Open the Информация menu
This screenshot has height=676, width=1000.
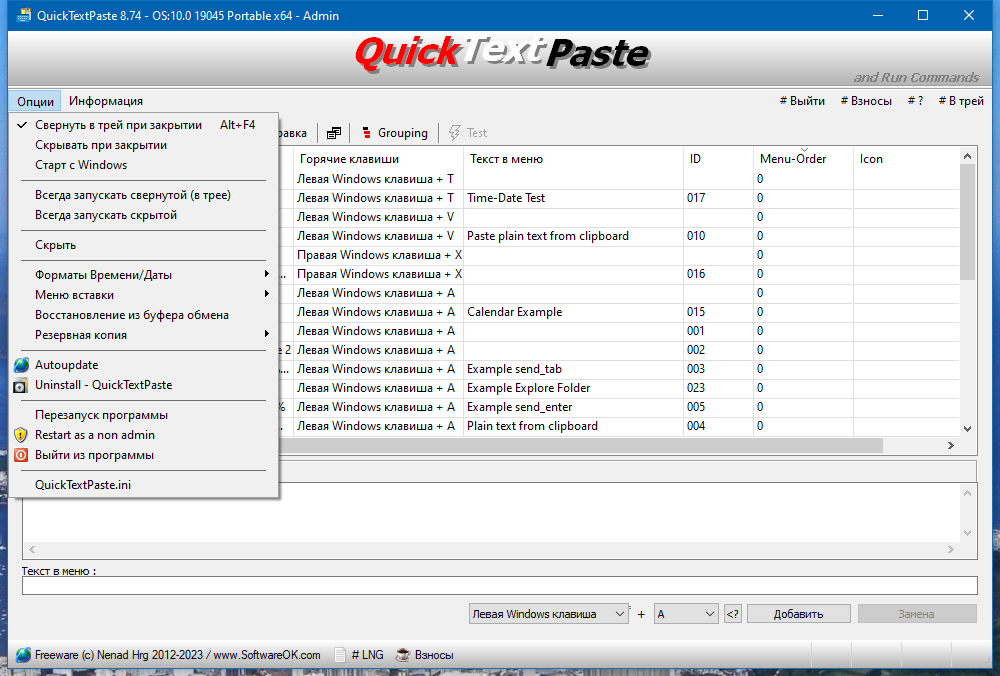(x=106, y=101)
